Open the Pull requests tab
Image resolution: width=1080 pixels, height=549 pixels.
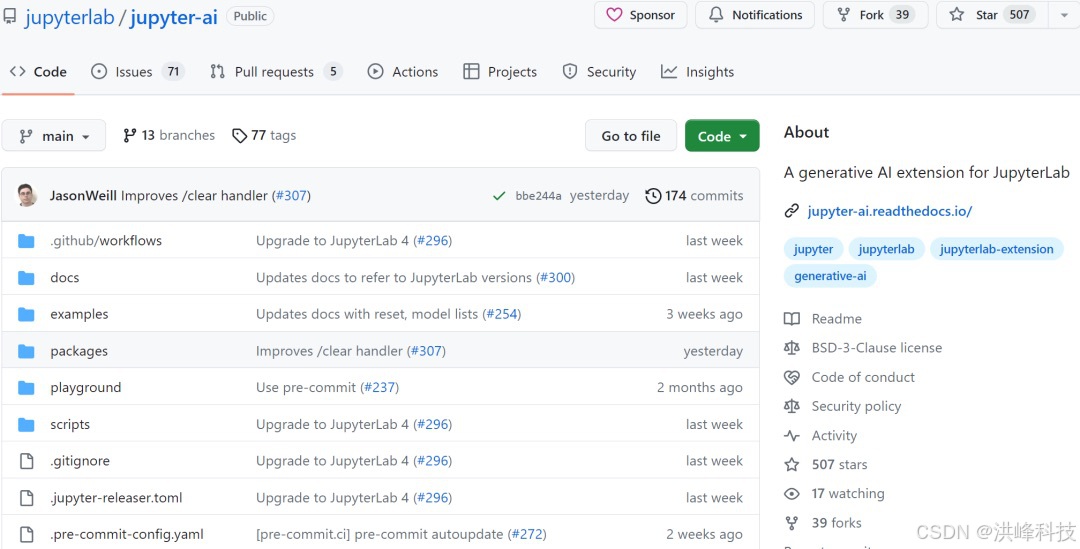[x=276, y=72]
